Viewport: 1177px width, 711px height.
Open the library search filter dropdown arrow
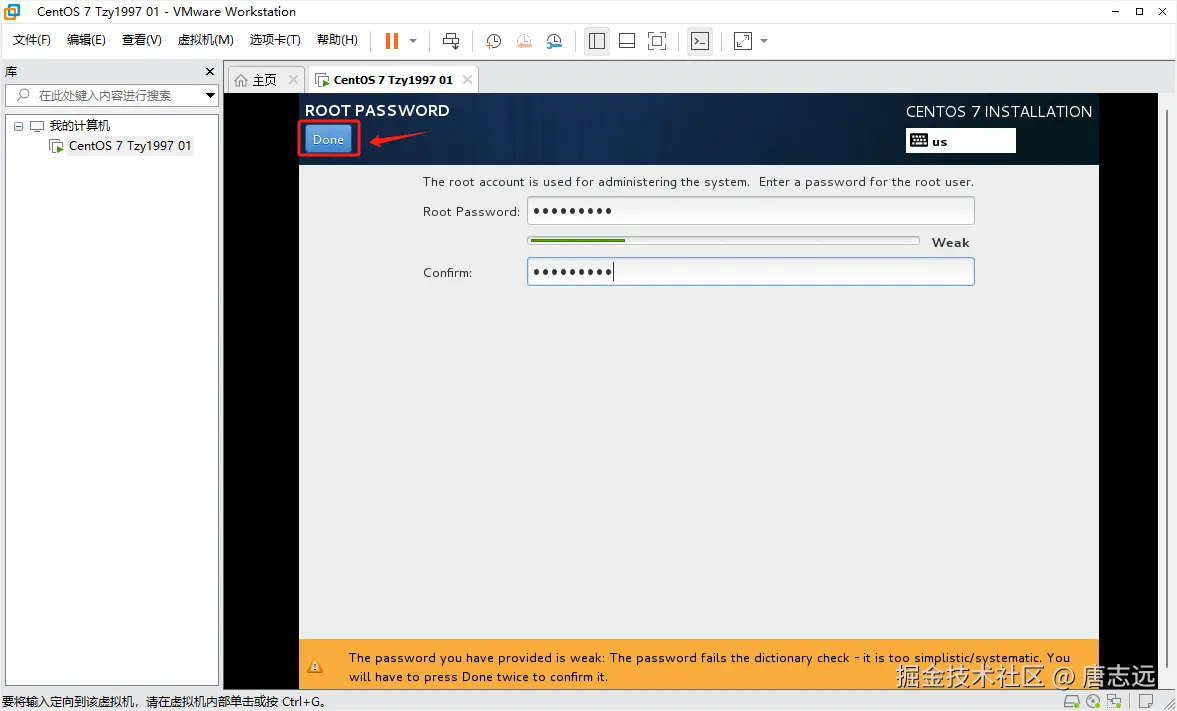(x=210, y=95)
